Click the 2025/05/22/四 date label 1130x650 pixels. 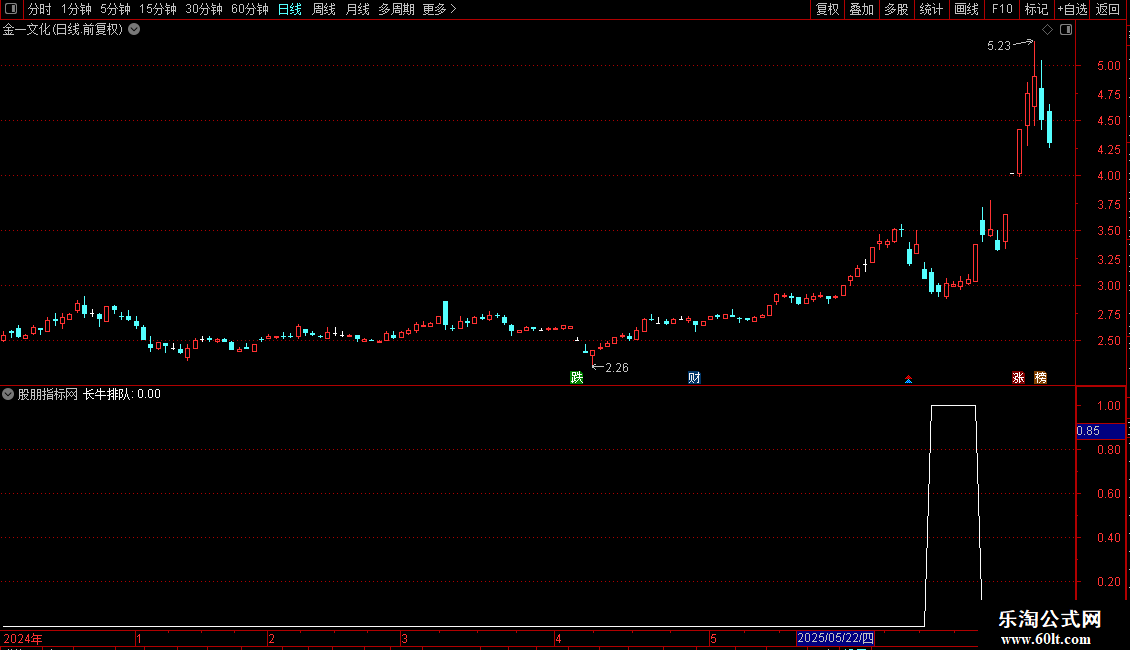pyautogui.click(x=835, y=638)
